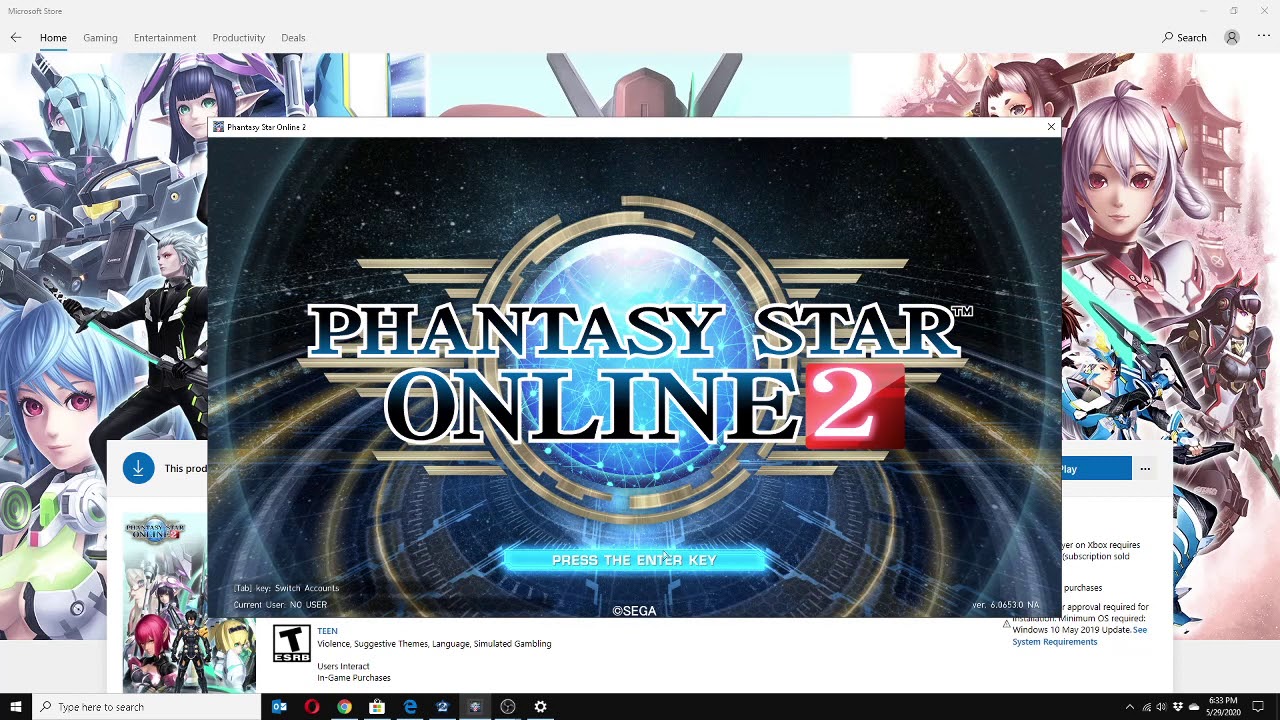The image size is (1280, 720).
Task: Open the user account profile icon
Action: coord(1232,38)
